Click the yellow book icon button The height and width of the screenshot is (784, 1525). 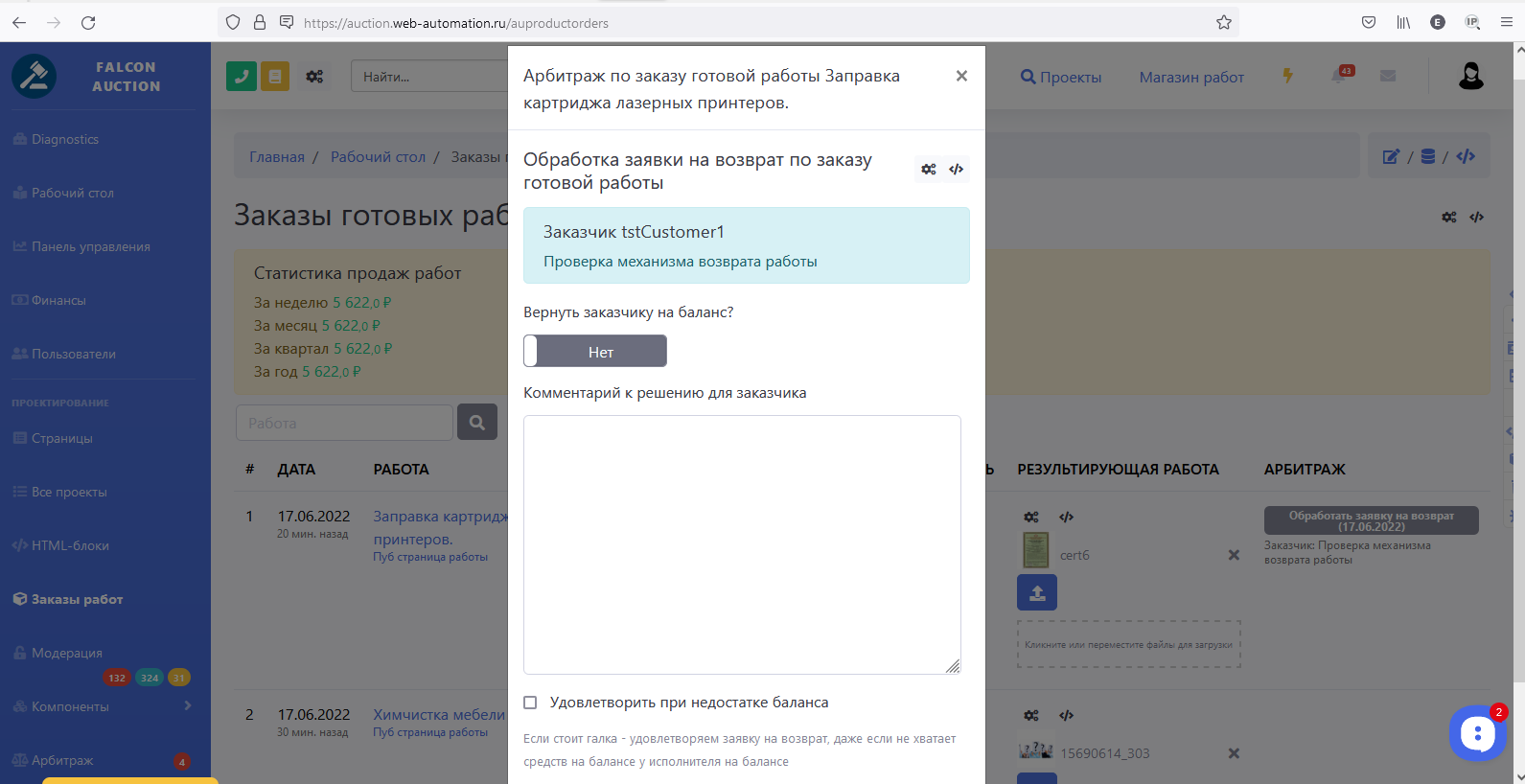click(x=275, y=77)
